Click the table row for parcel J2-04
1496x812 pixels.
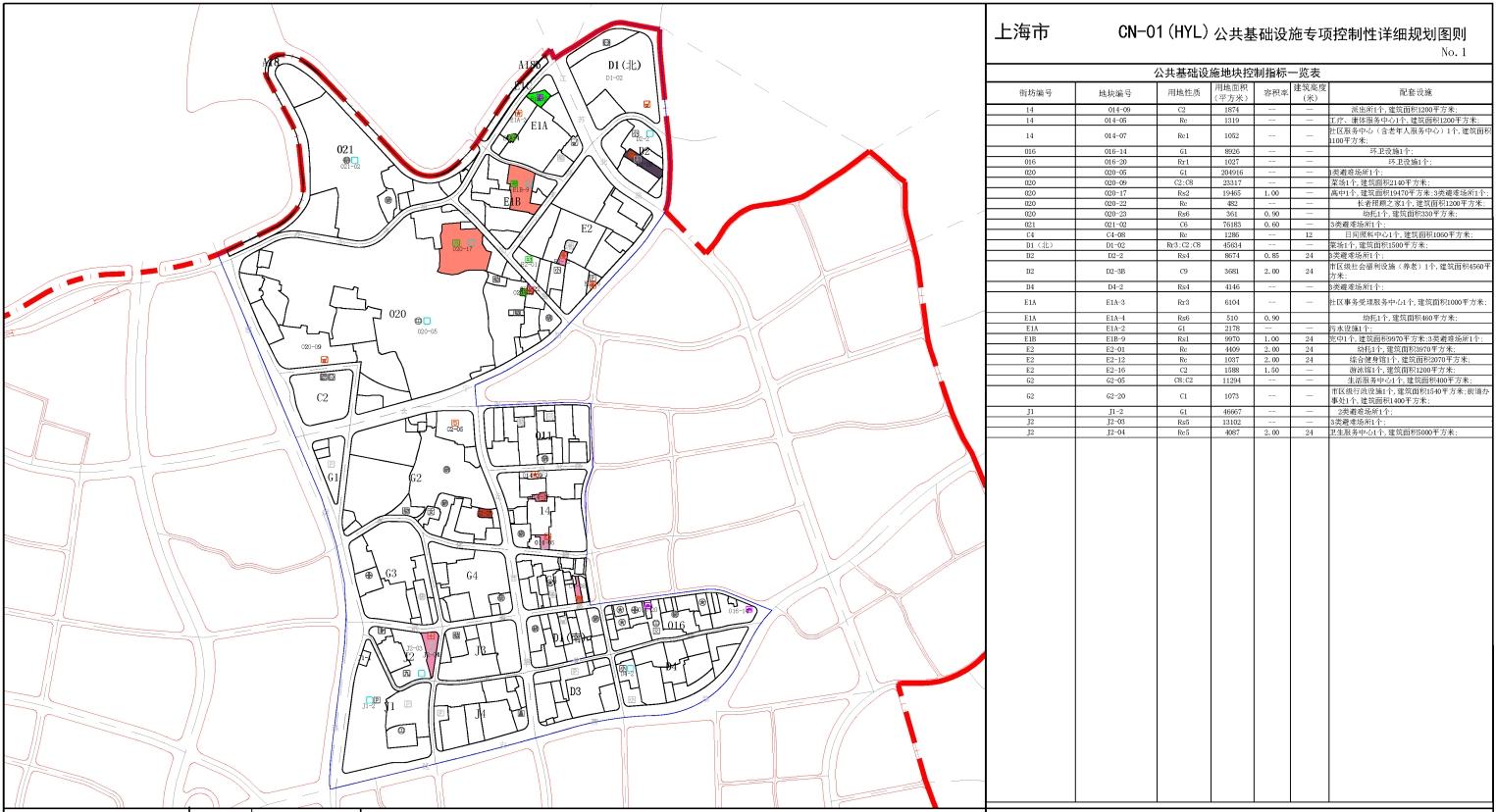click(1237, 432)
